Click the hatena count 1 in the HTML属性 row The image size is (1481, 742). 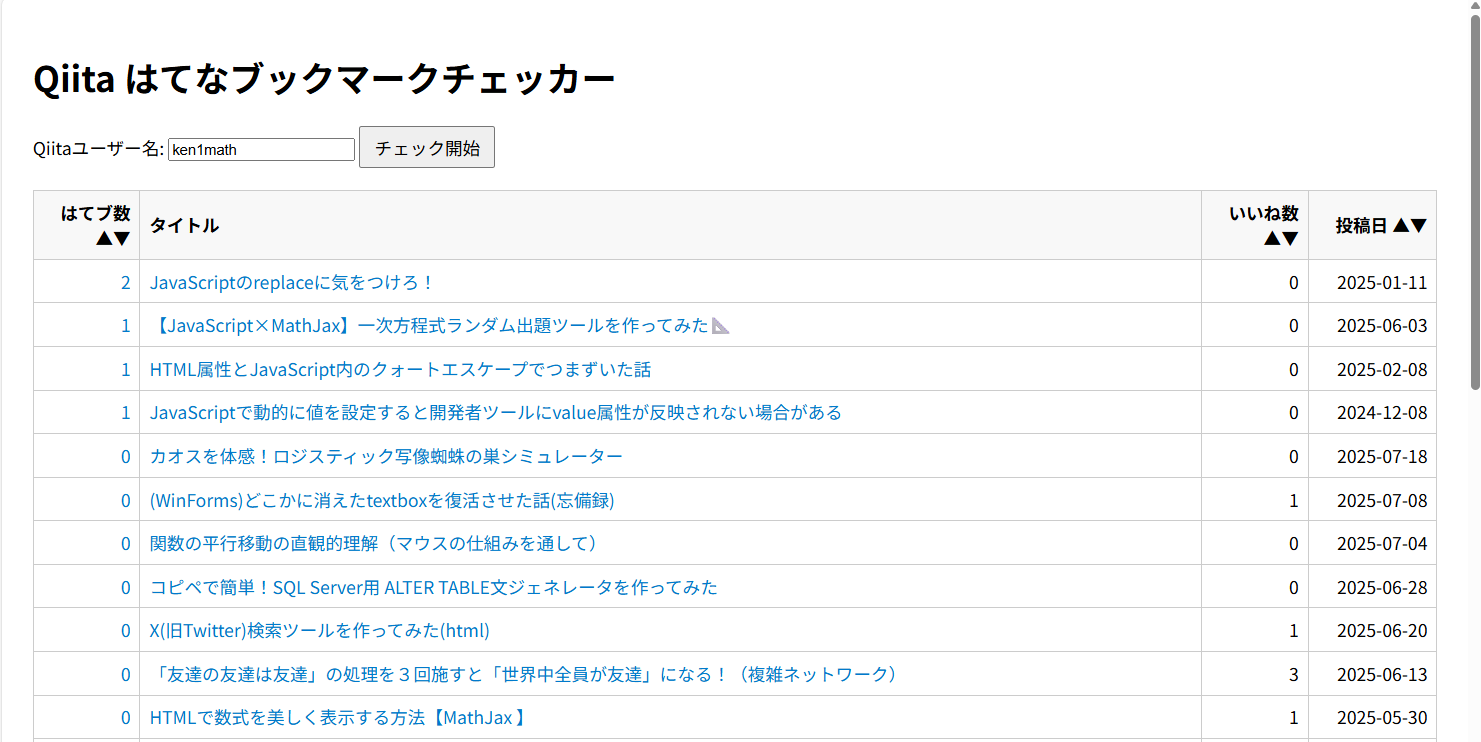126,370
